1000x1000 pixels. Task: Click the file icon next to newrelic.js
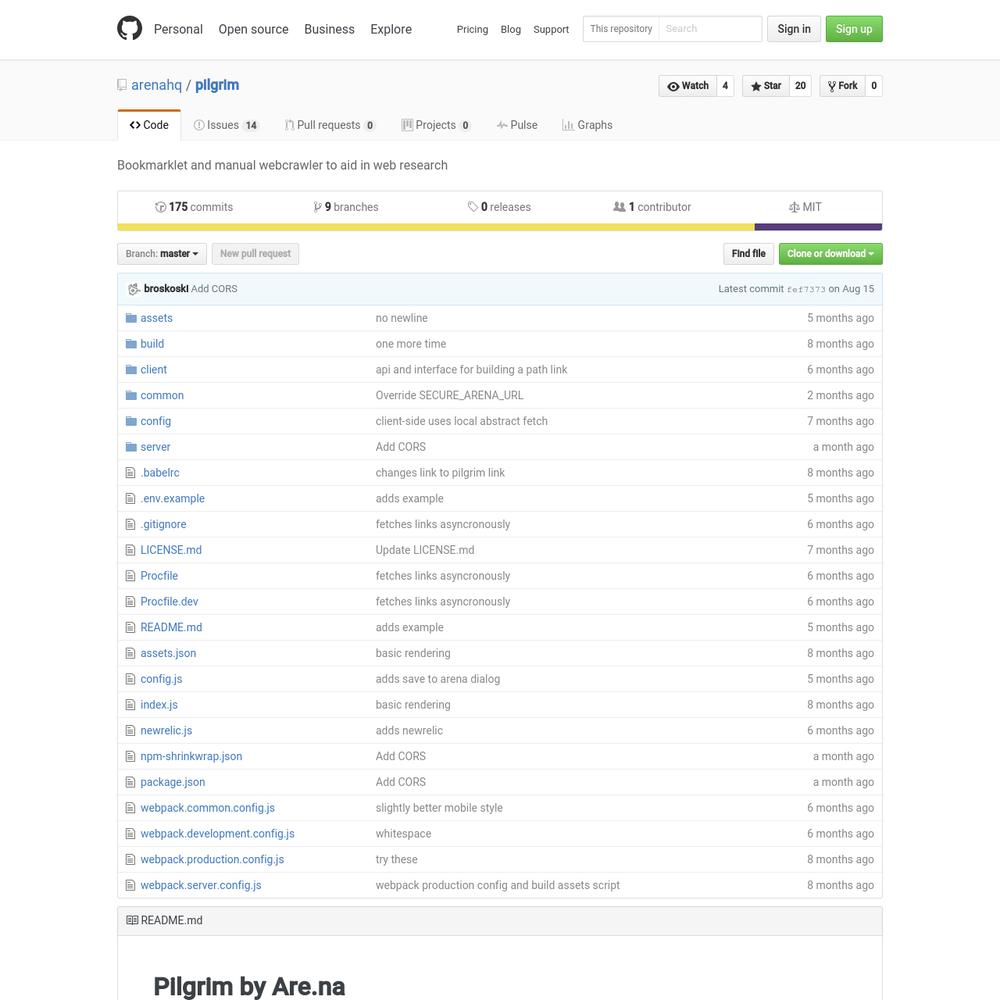click(x=130, y=730)
